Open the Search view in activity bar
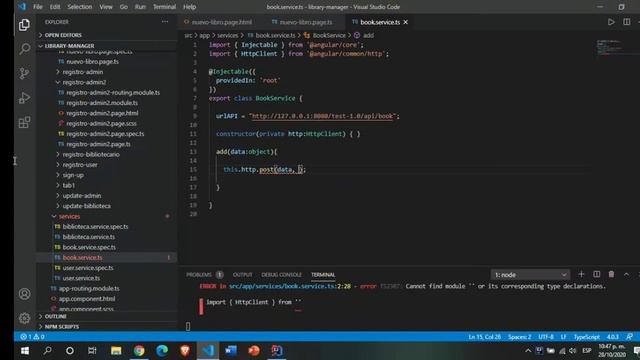Image resolution: width=640 pixels, height=360 pixels. [x=24, y=49]
